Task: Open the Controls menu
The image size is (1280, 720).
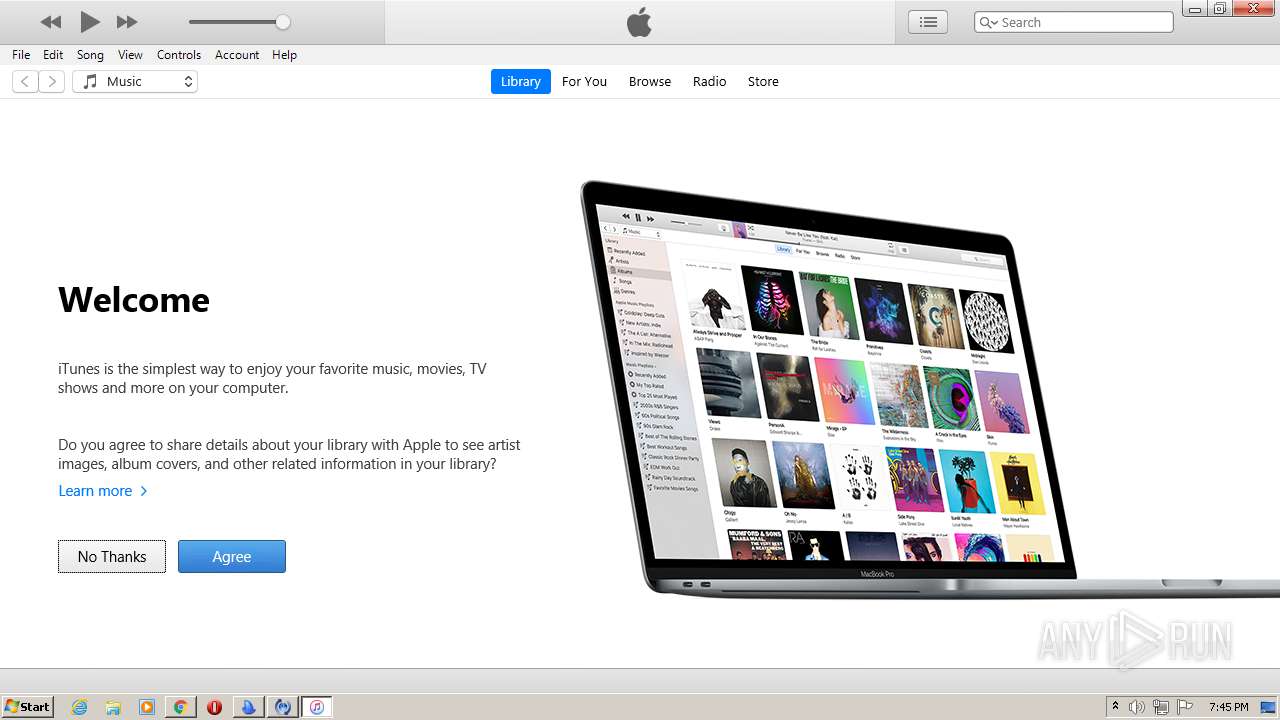Action: click(x=179, y=55)
